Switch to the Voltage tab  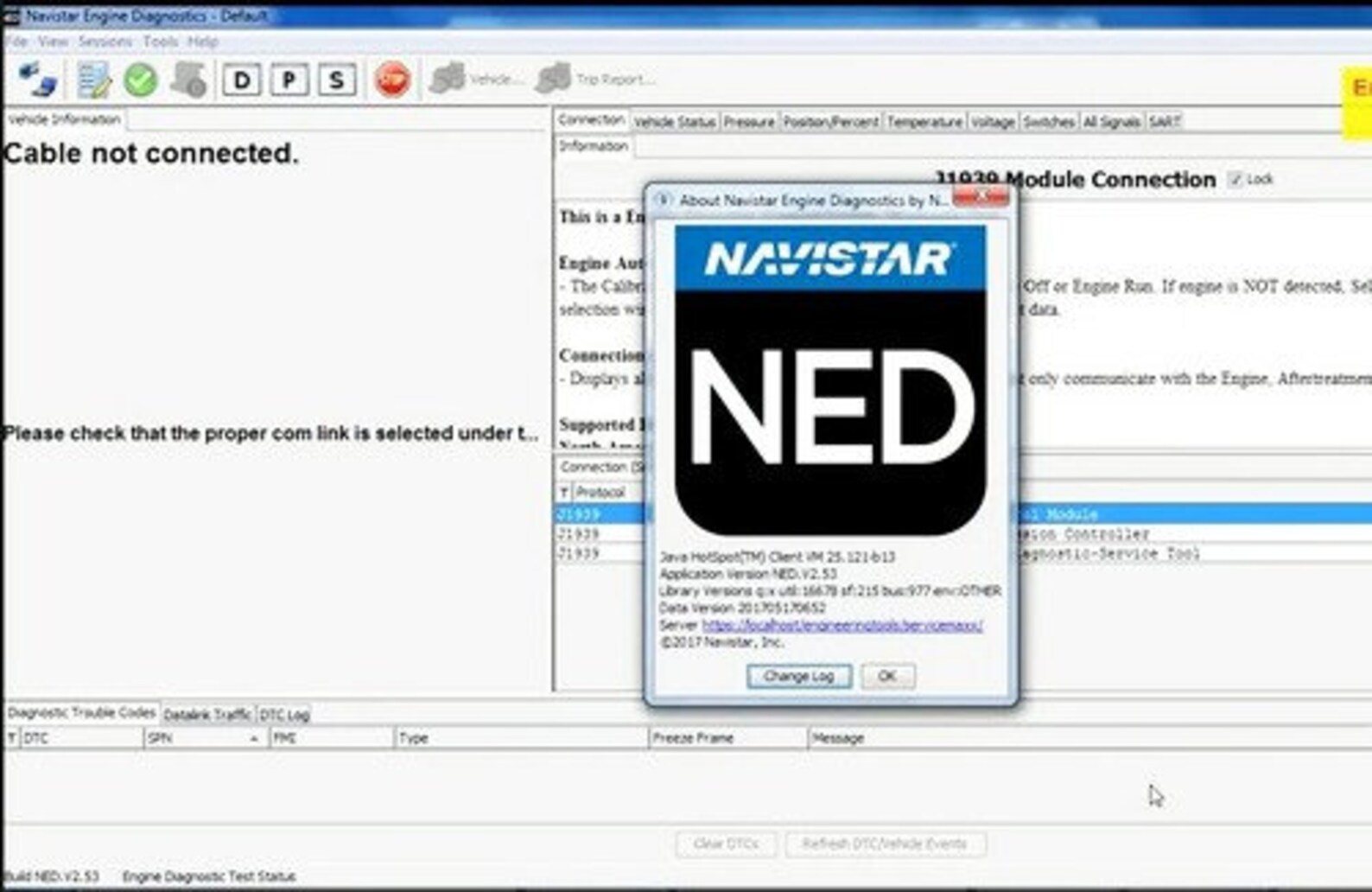pyautogui.click(x=993, y=122)
